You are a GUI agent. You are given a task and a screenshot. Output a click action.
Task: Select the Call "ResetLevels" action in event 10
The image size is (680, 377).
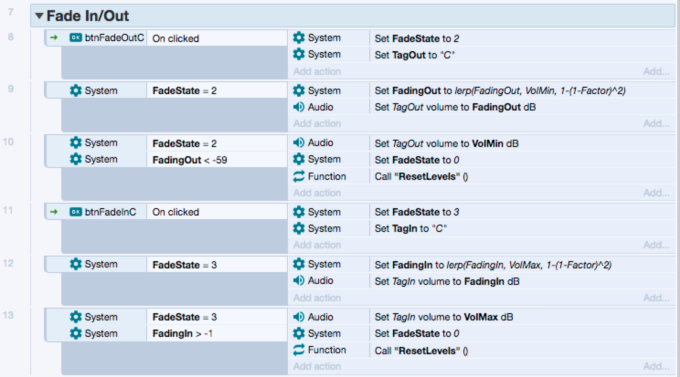(x=421, y=177)
